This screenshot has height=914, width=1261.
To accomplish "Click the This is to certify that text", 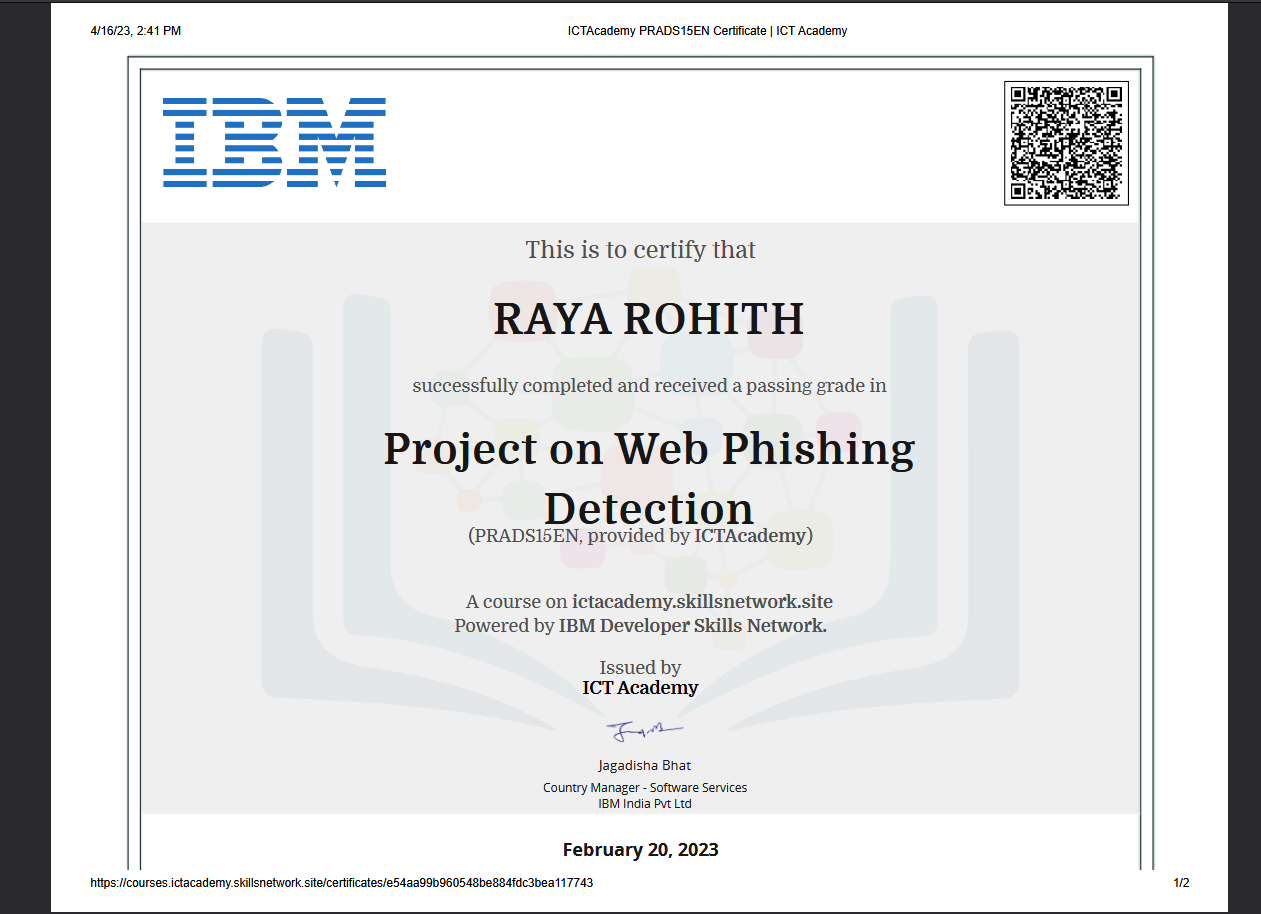I will pyautogui.click(x=640, y=250).
